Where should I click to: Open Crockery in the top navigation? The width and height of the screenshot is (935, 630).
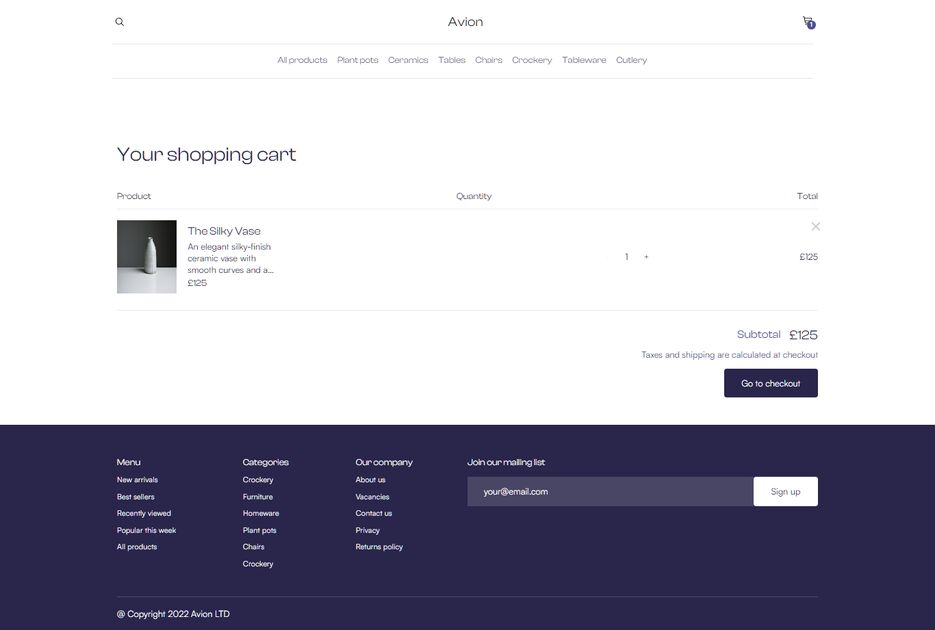(531, 60)
